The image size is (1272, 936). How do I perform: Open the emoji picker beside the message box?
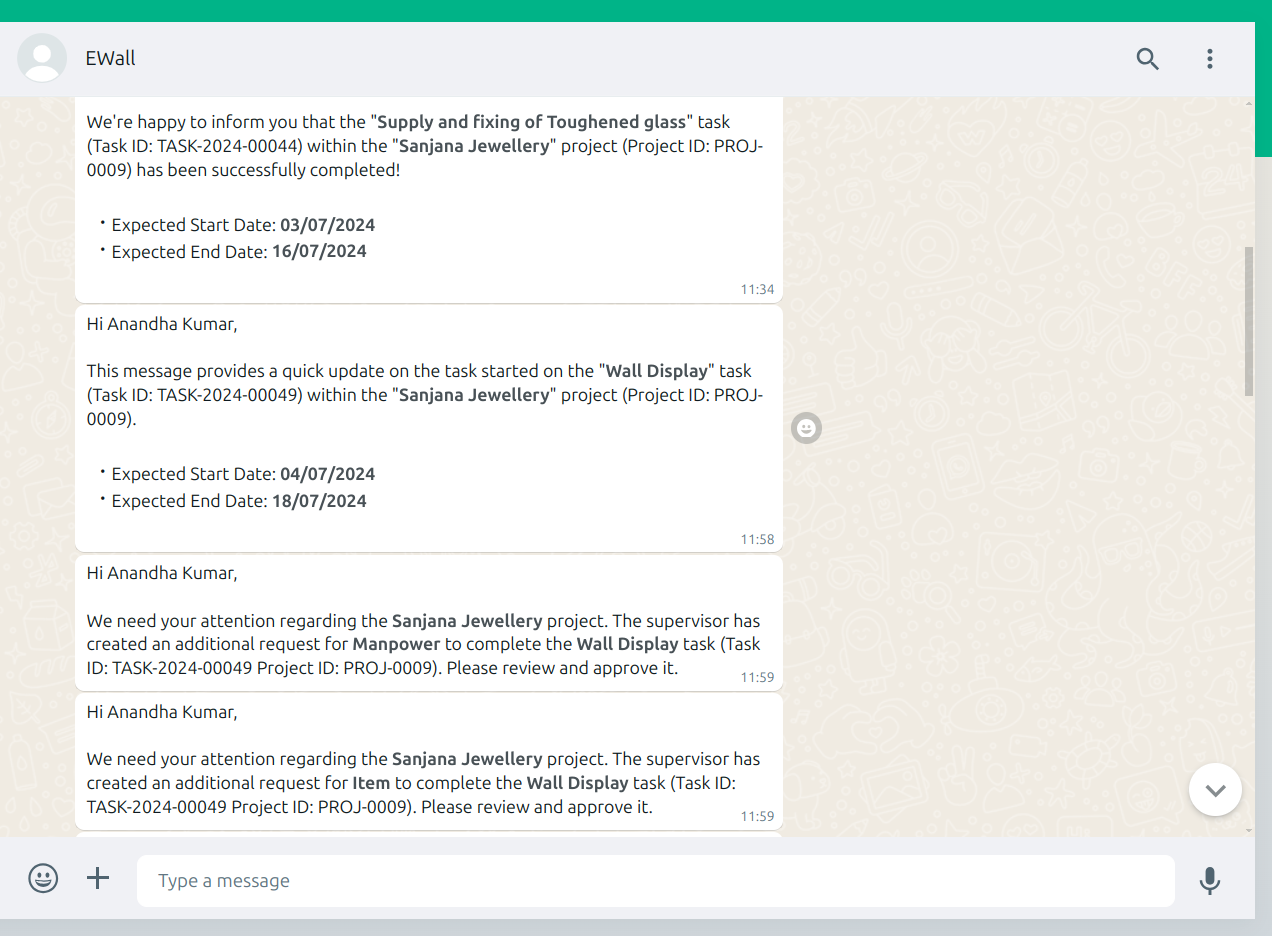(43, 879)
